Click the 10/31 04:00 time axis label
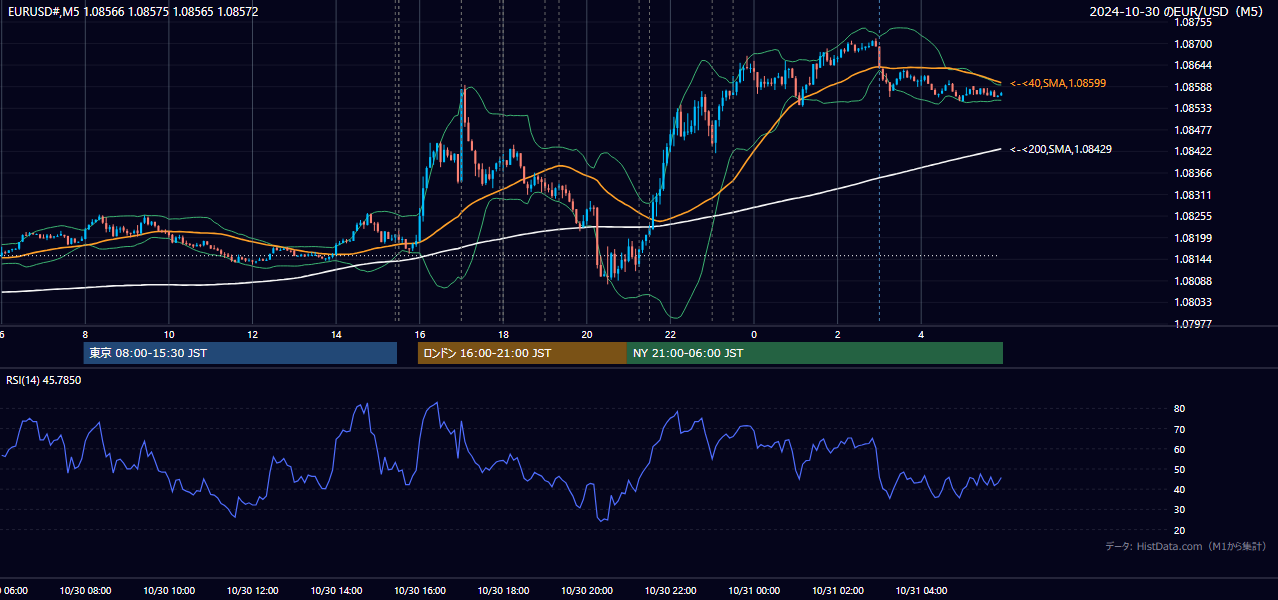Viewport: 1278px width, 600px height. coord(921,591)
